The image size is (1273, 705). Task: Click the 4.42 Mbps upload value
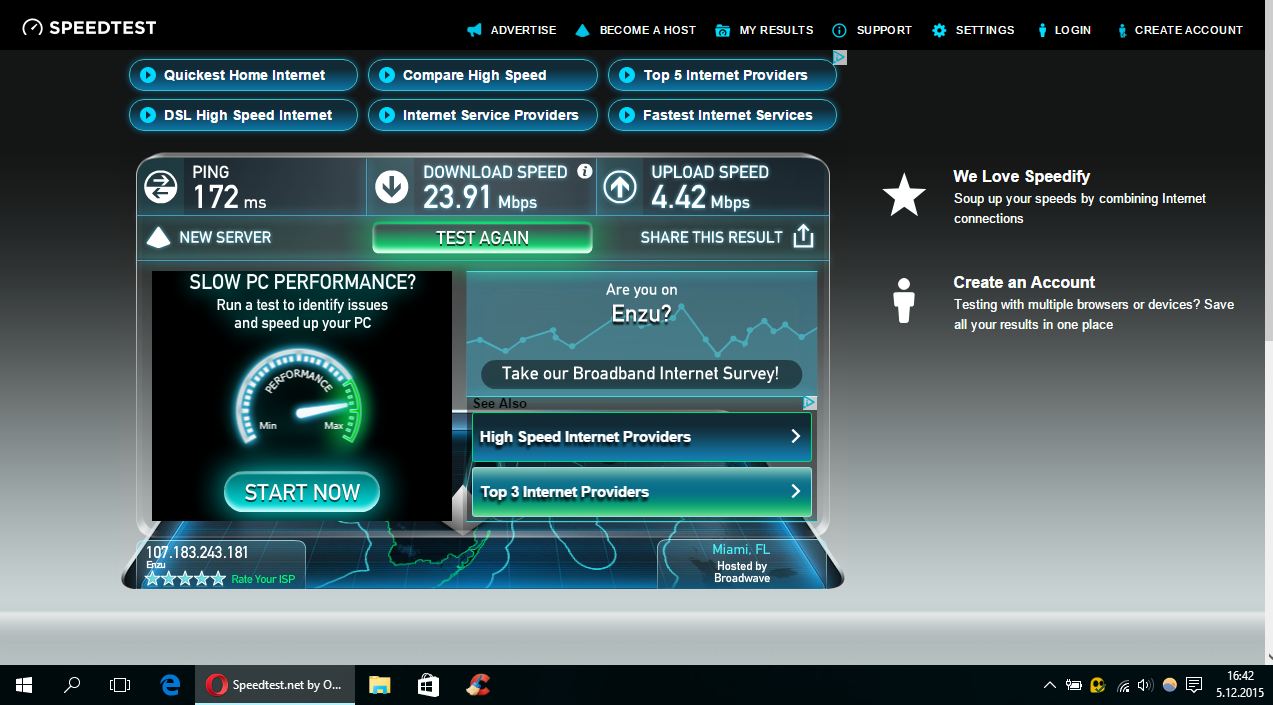click(700, 197)
